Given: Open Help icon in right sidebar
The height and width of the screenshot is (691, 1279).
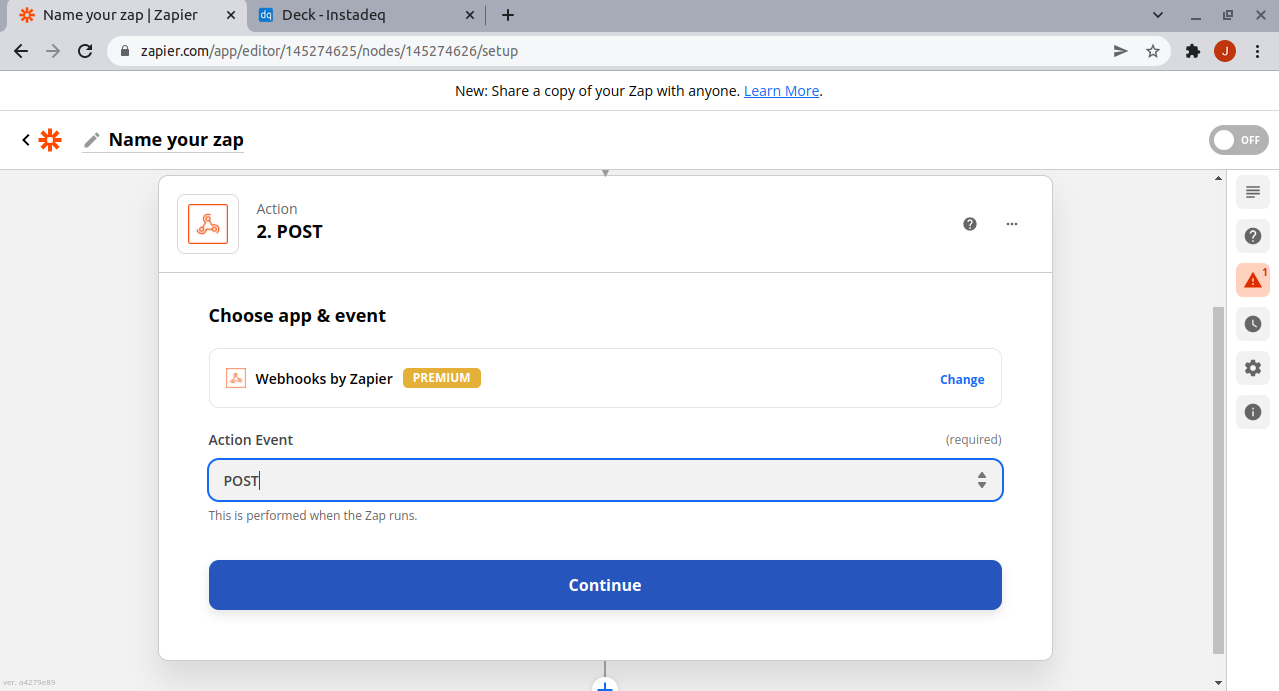Looking at the screenshot, I should tap(1253, 237).
